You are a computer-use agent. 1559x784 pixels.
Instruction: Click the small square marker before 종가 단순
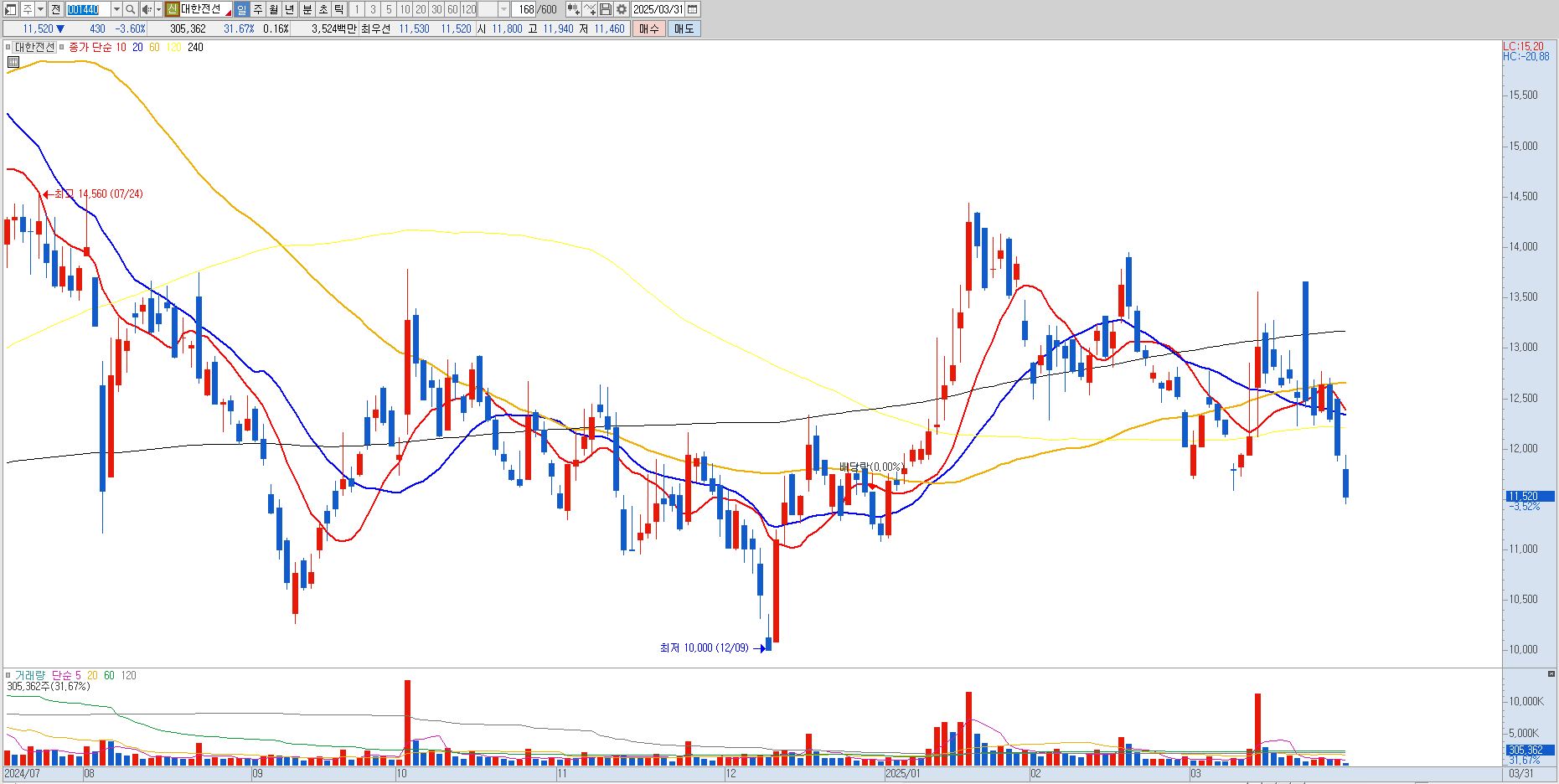62,47
